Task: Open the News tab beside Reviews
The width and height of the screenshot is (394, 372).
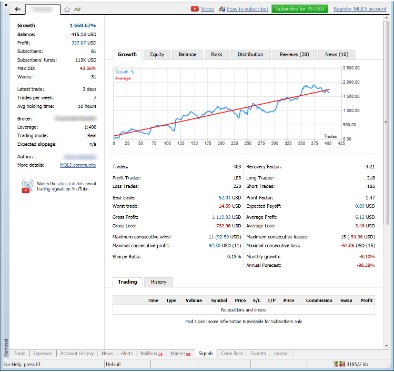Action: click(x=336, y=54)
